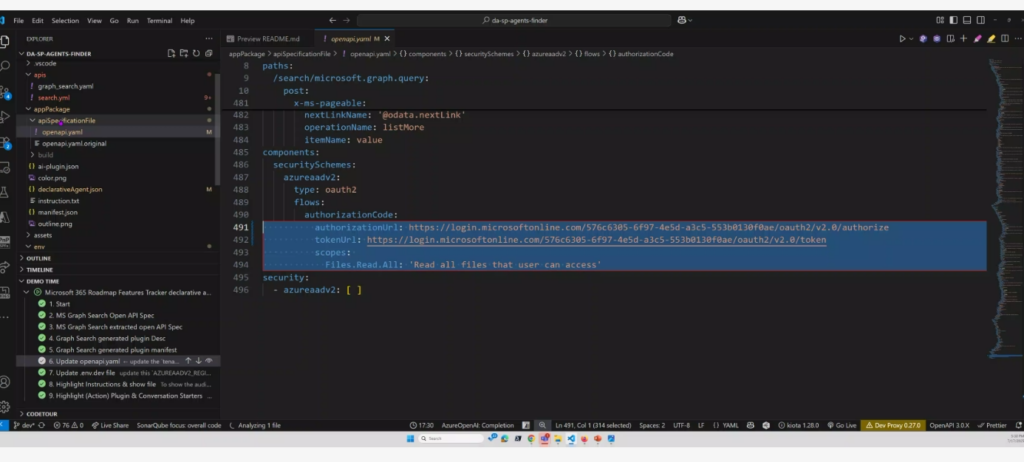Click New File icon in Explorer header
Viewport: 1024px width, 462px height.
pyautogui.click(x=171, y=54)
